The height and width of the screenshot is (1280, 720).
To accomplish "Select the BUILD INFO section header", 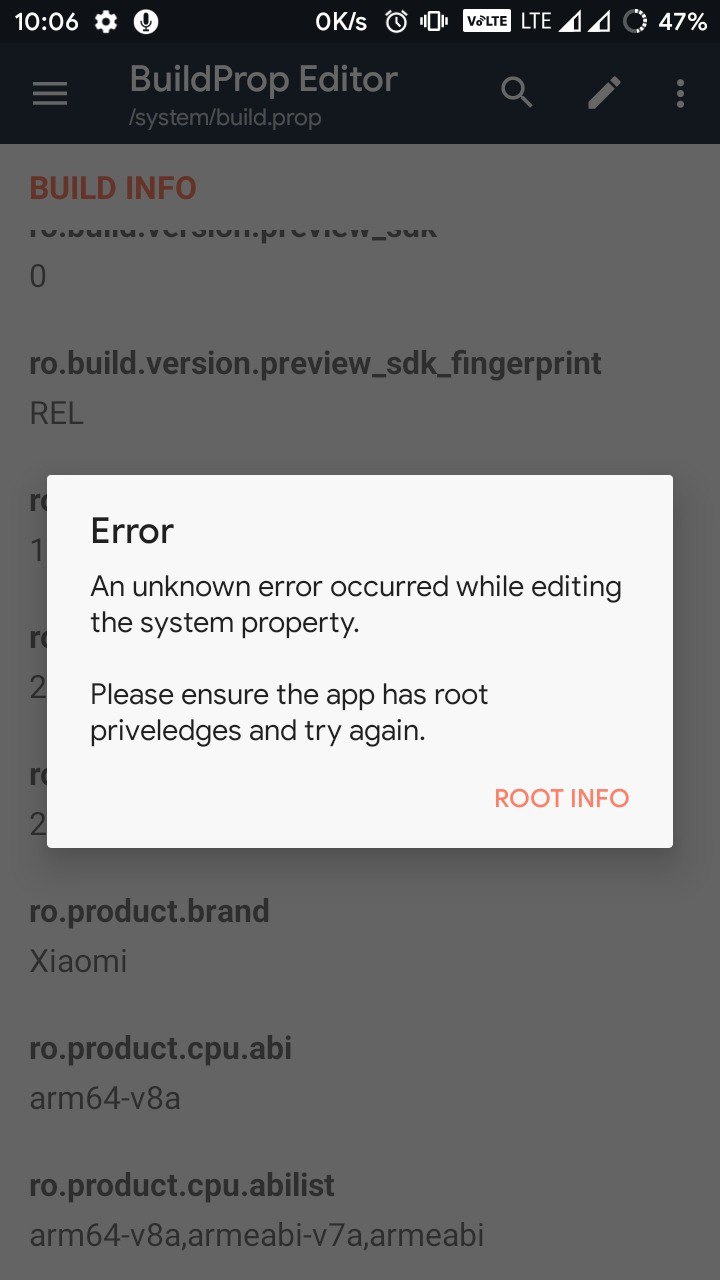I will click(x=113, y=188).
